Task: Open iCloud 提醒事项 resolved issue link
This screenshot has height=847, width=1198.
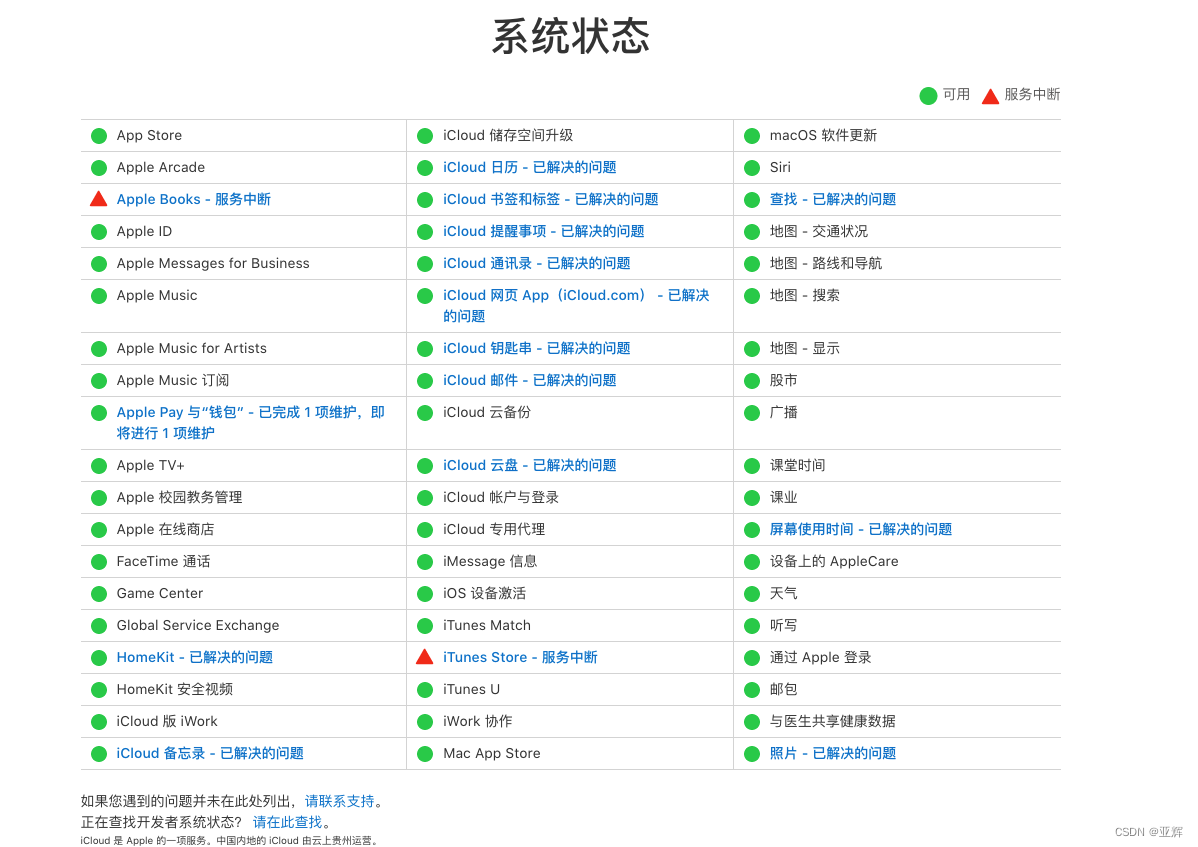Action: coord(544,231)
